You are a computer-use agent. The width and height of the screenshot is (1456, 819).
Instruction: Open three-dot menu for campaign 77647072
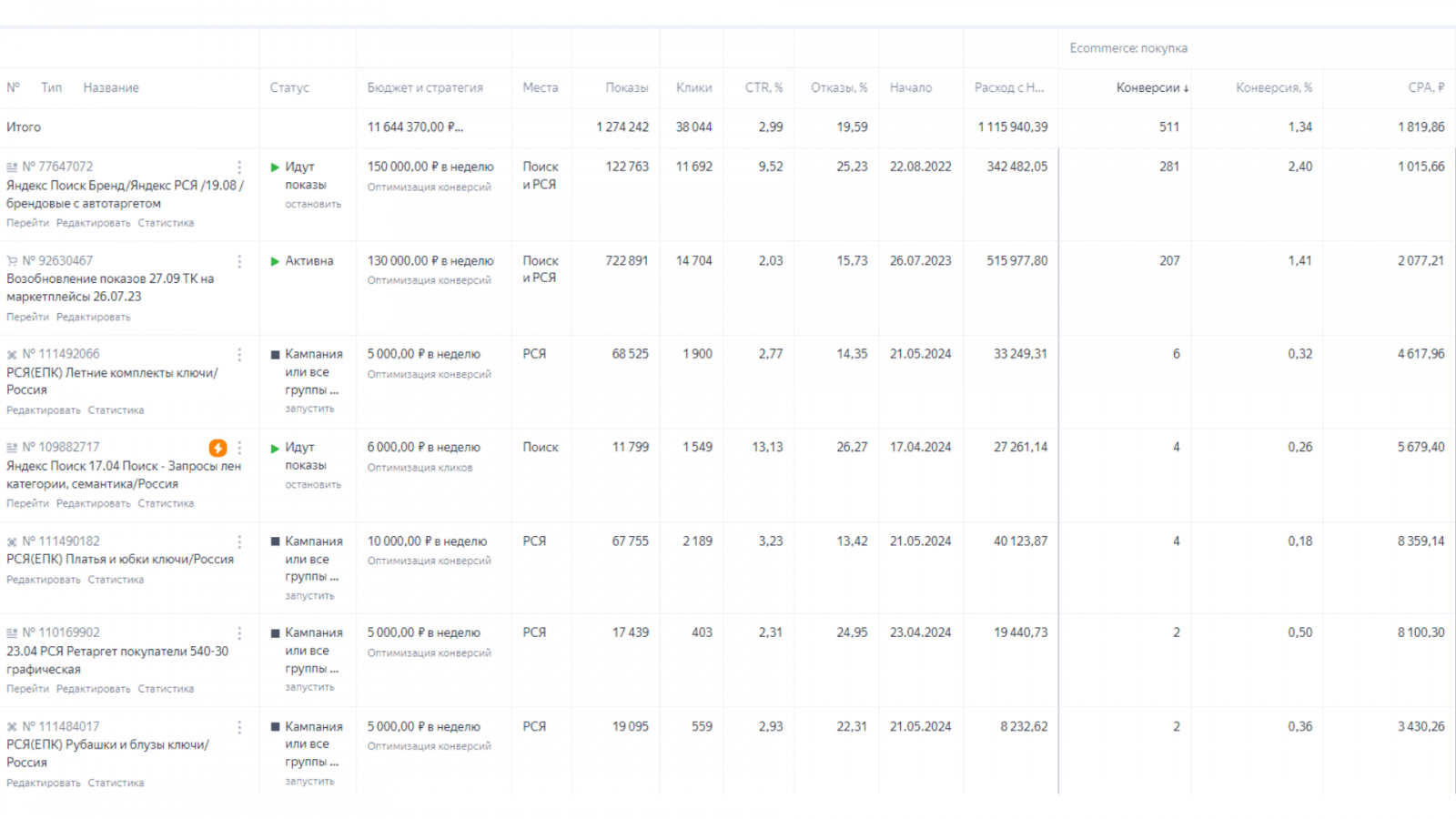[239, 167]
